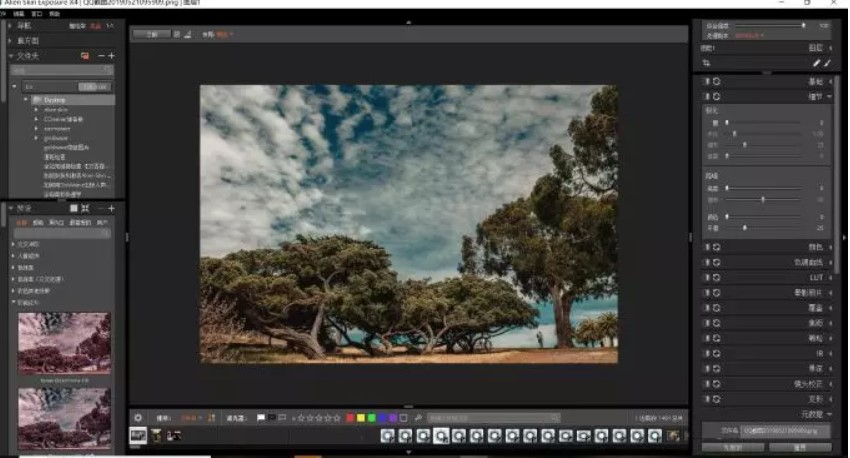
Task: Select the crop tool in right panel
Action: point(706,62)
